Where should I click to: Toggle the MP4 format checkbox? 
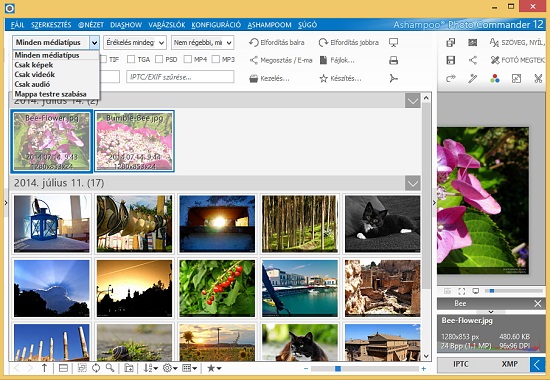(x=187, y=59)
